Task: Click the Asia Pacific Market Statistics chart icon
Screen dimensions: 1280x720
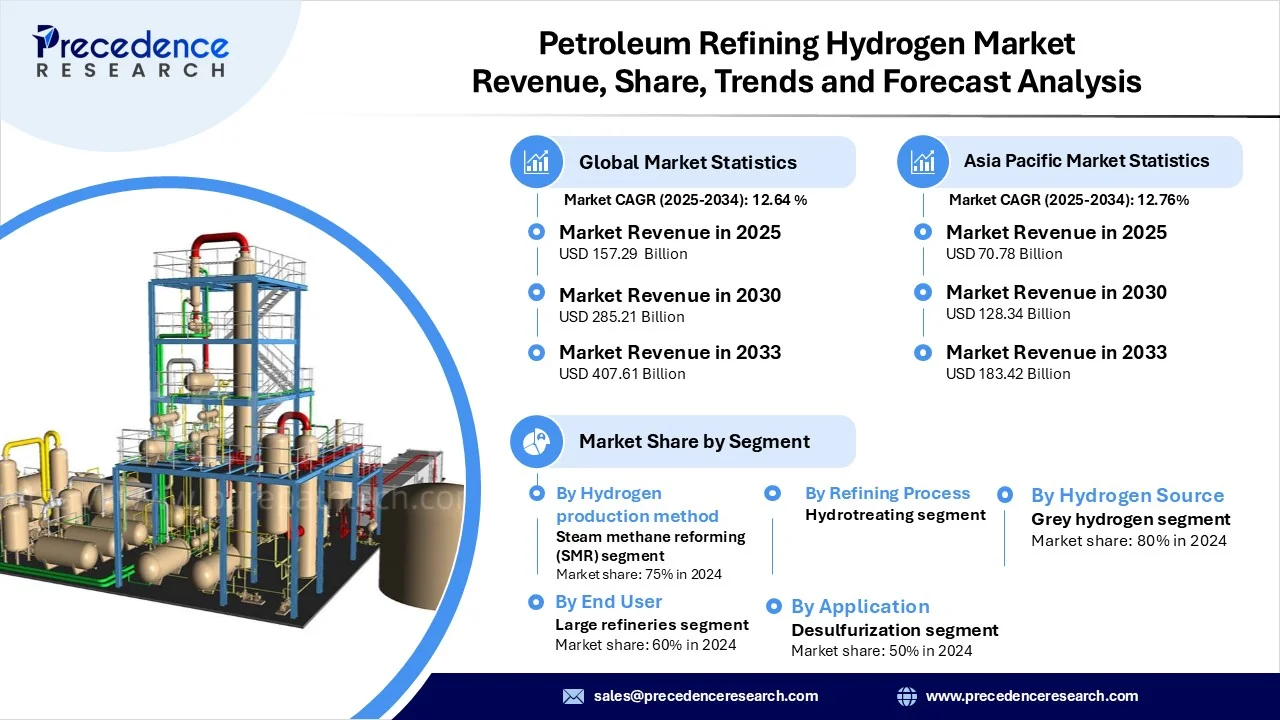Action: 923,161
